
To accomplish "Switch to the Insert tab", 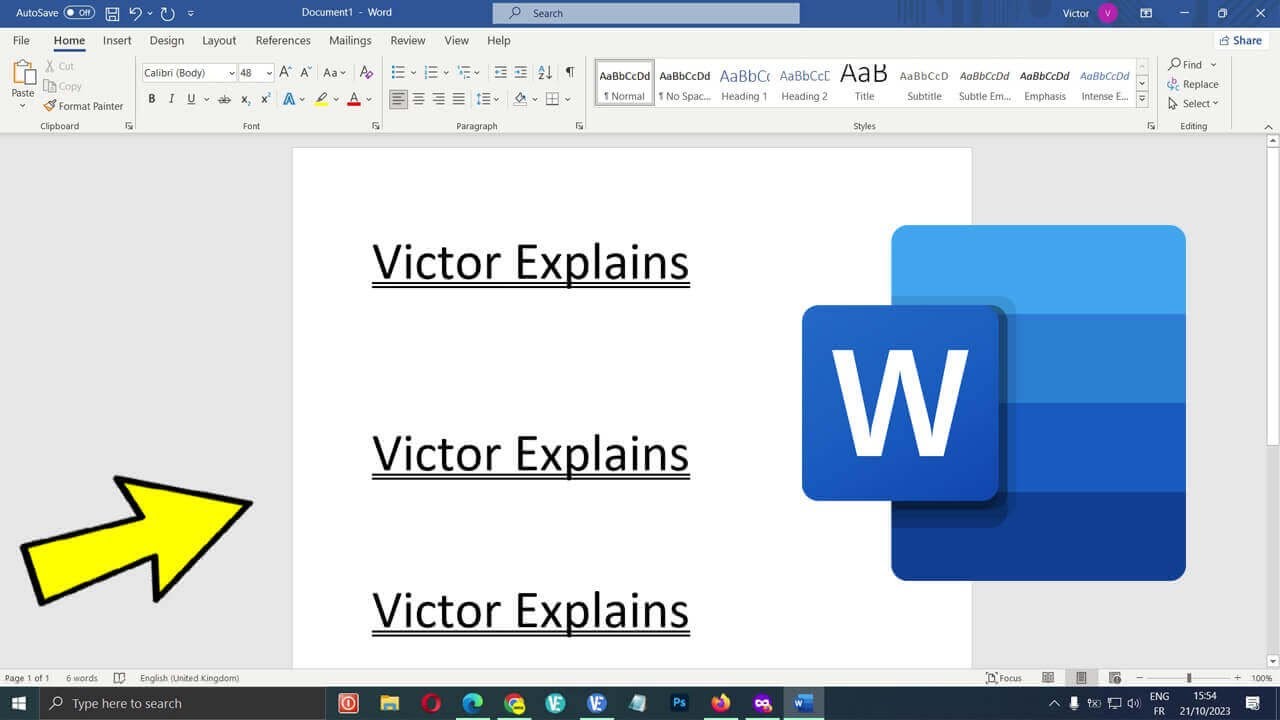I will point(117,41).
